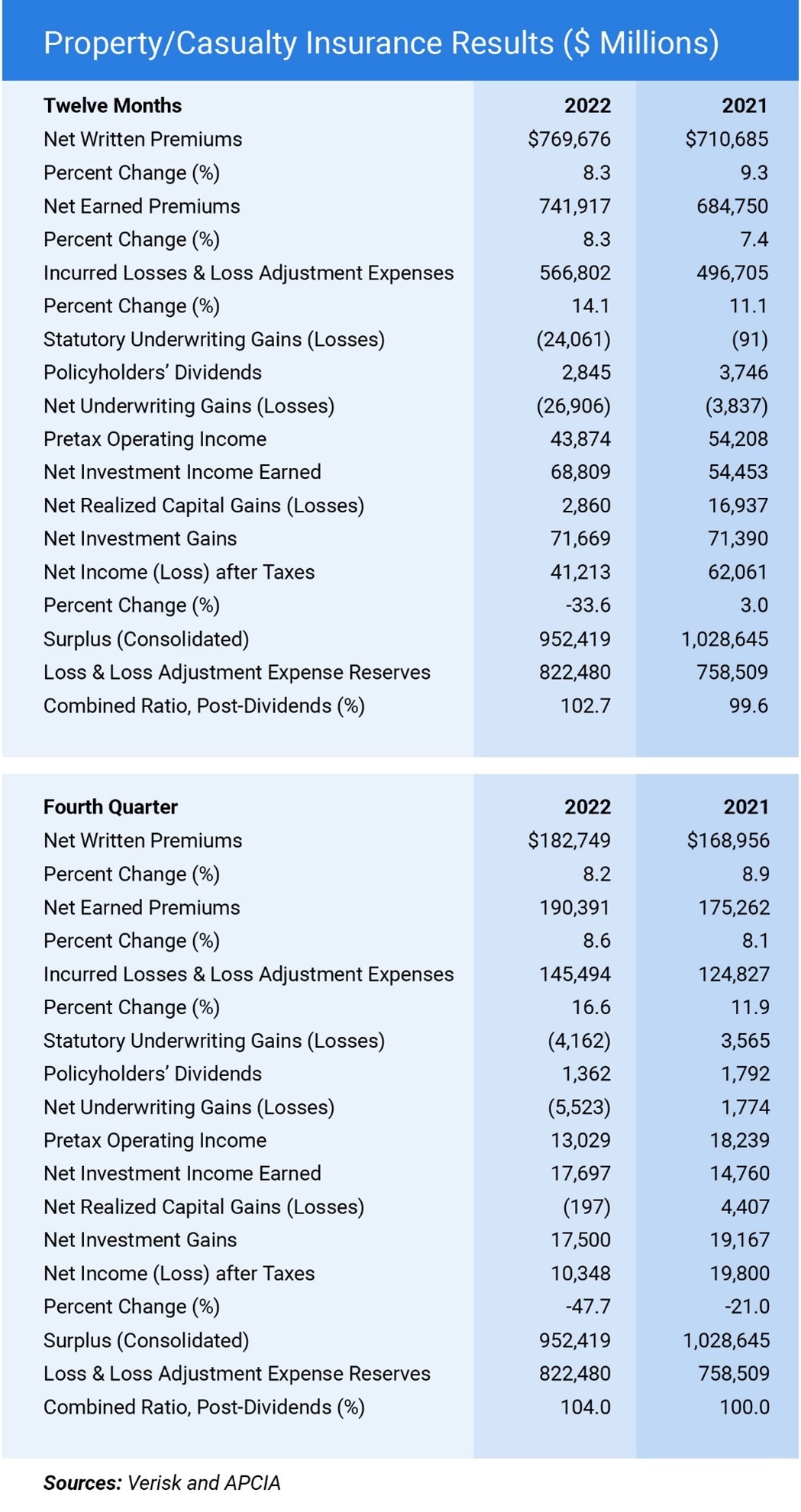801x1512 pixels.
Task: Select the -33.6 percent change value
Action: pyautogui.click(x=587, y=605)
